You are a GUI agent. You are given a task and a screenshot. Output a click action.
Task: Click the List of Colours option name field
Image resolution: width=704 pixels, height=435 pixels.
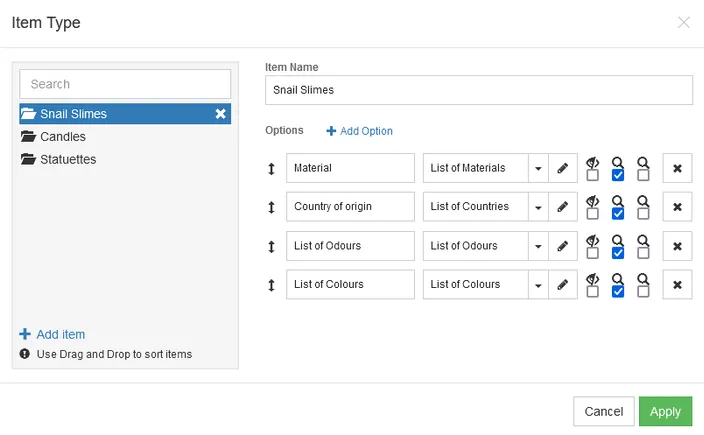[x=350, y=285]
